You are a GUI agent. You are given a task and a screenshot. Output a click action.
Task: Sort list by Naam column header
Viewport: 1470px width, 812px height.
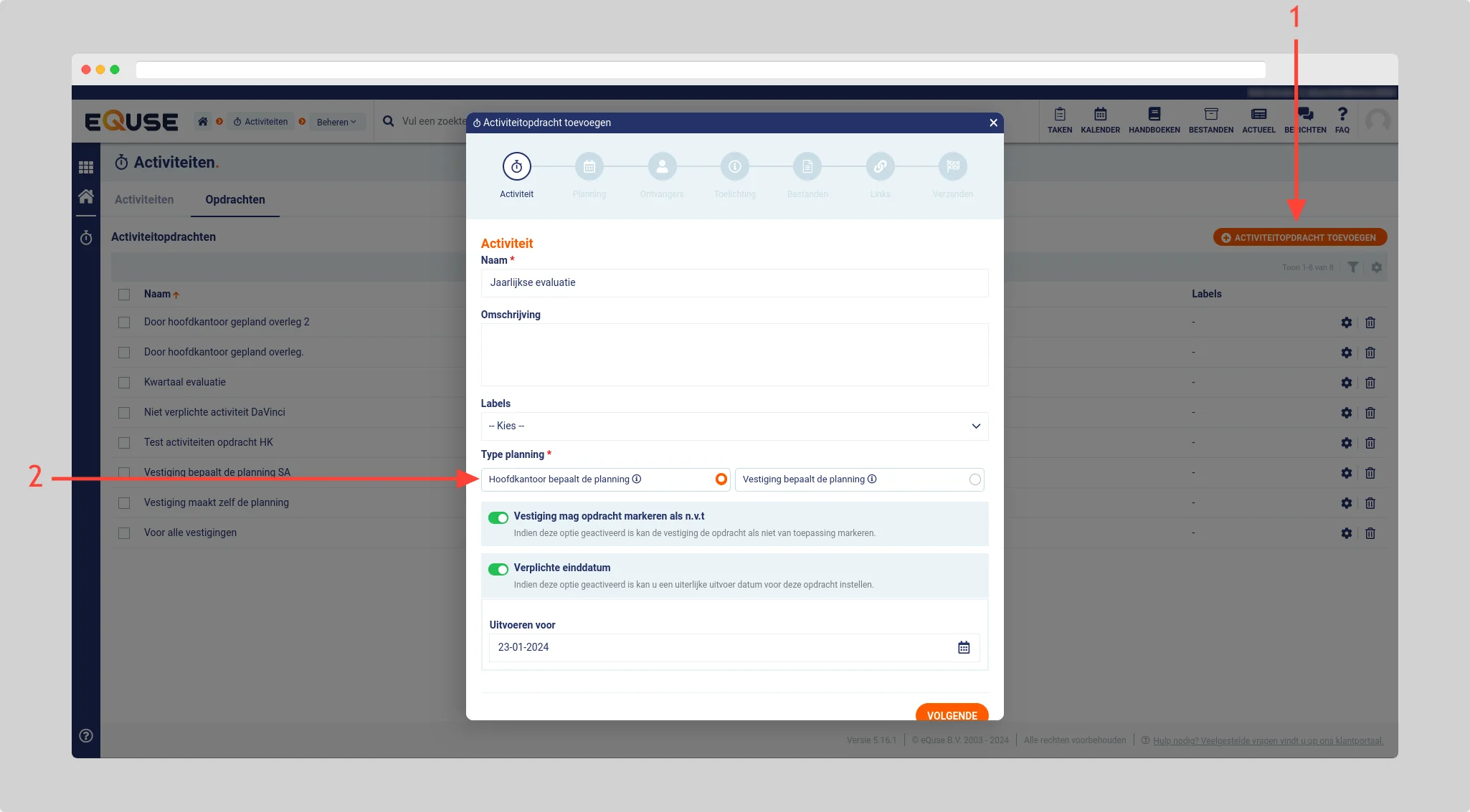161,294
